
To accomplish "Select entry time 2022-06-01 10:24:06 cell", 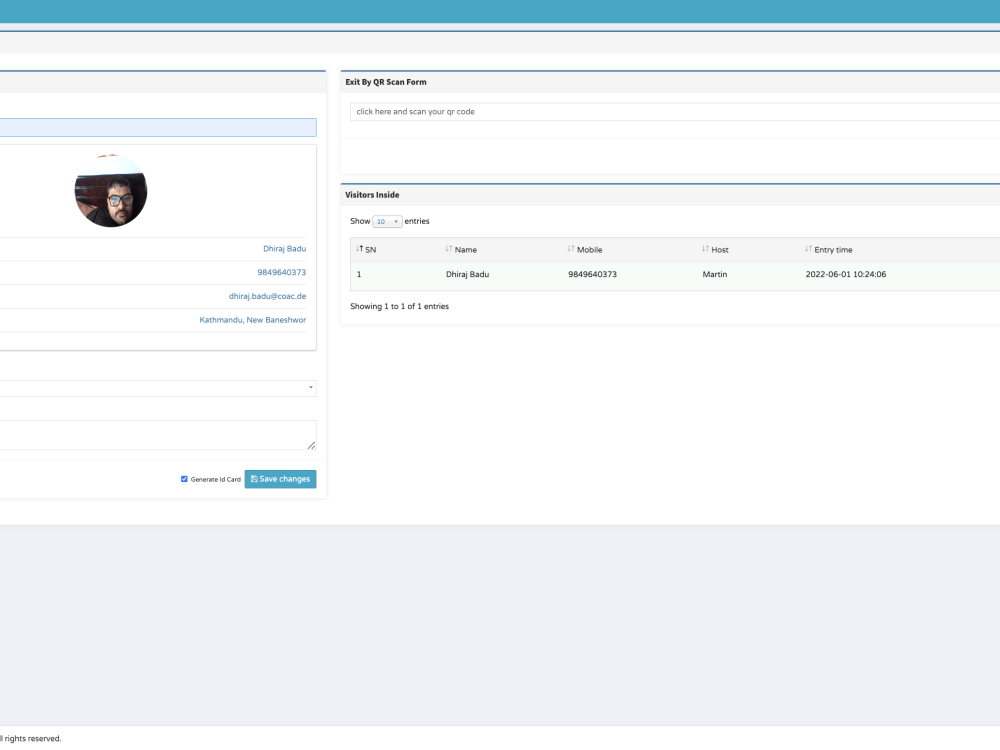I will point(846,274).
